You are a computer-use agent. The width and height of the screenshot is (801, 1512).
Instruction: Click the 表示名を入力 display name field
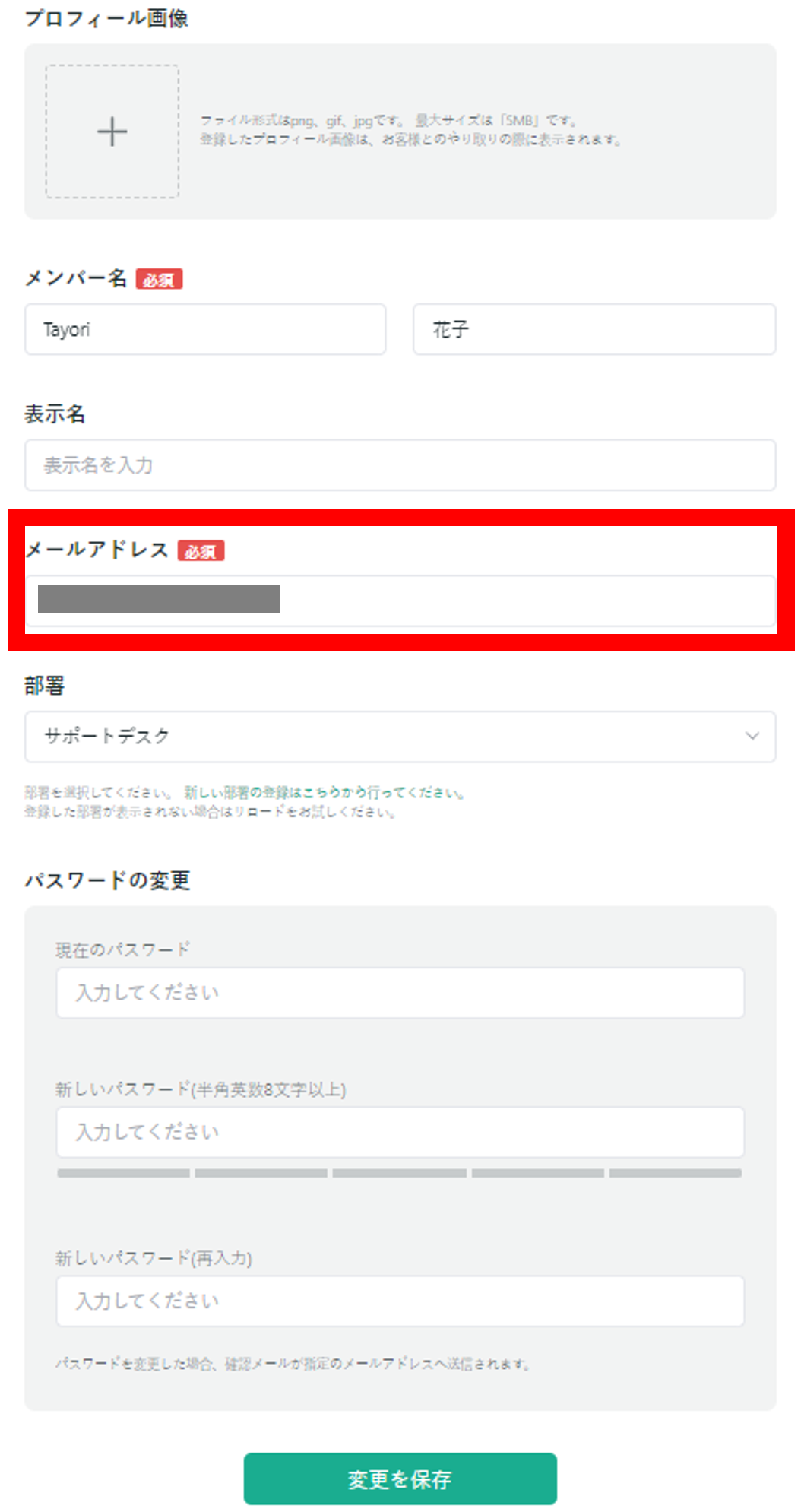coord(400,464)
